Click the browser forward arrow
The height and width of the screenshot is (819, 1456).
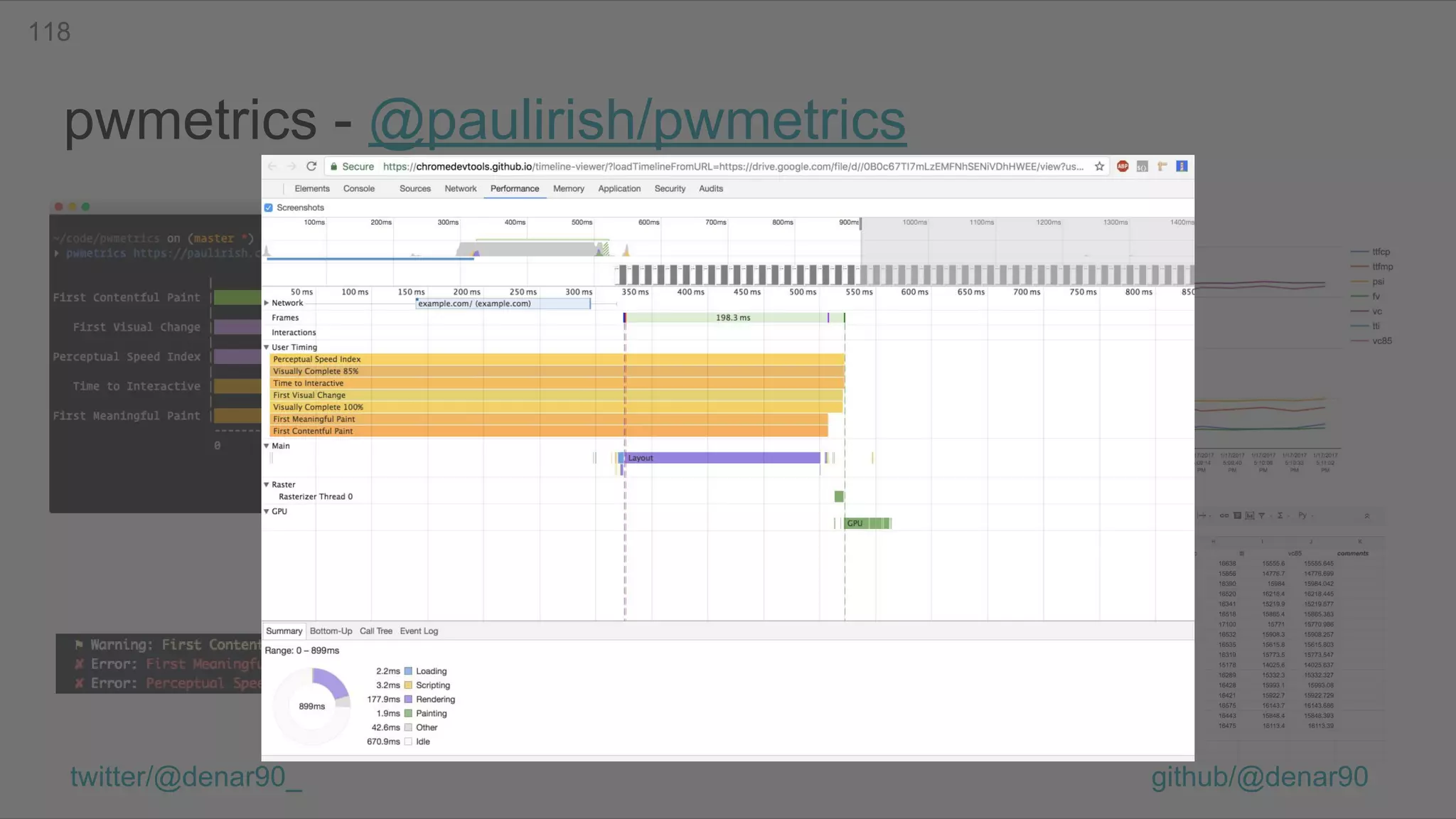[291, 166]
